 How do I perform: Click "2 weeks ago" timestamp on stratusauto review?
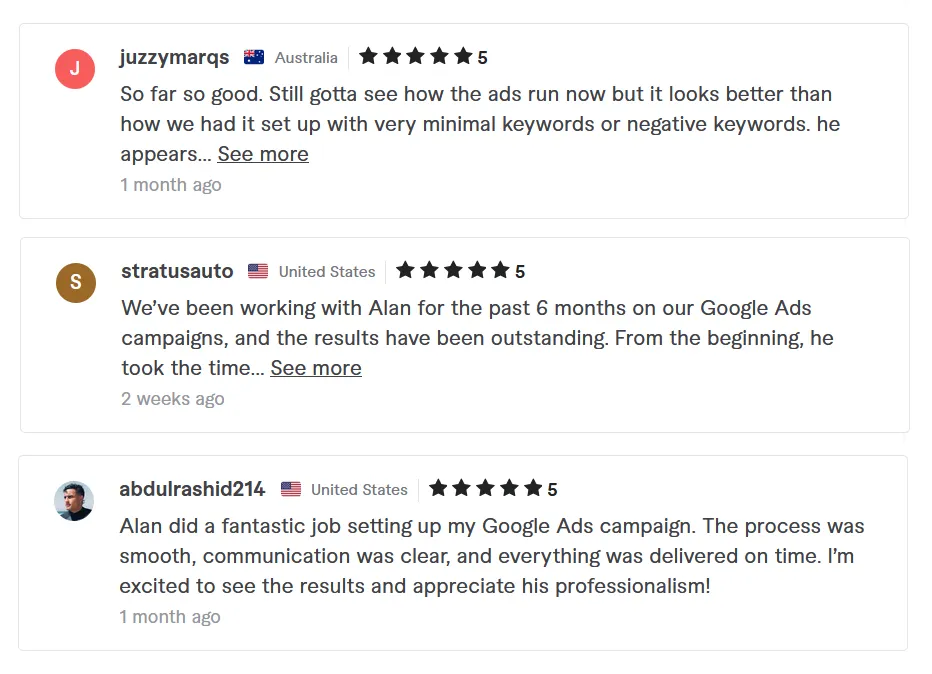172,399
